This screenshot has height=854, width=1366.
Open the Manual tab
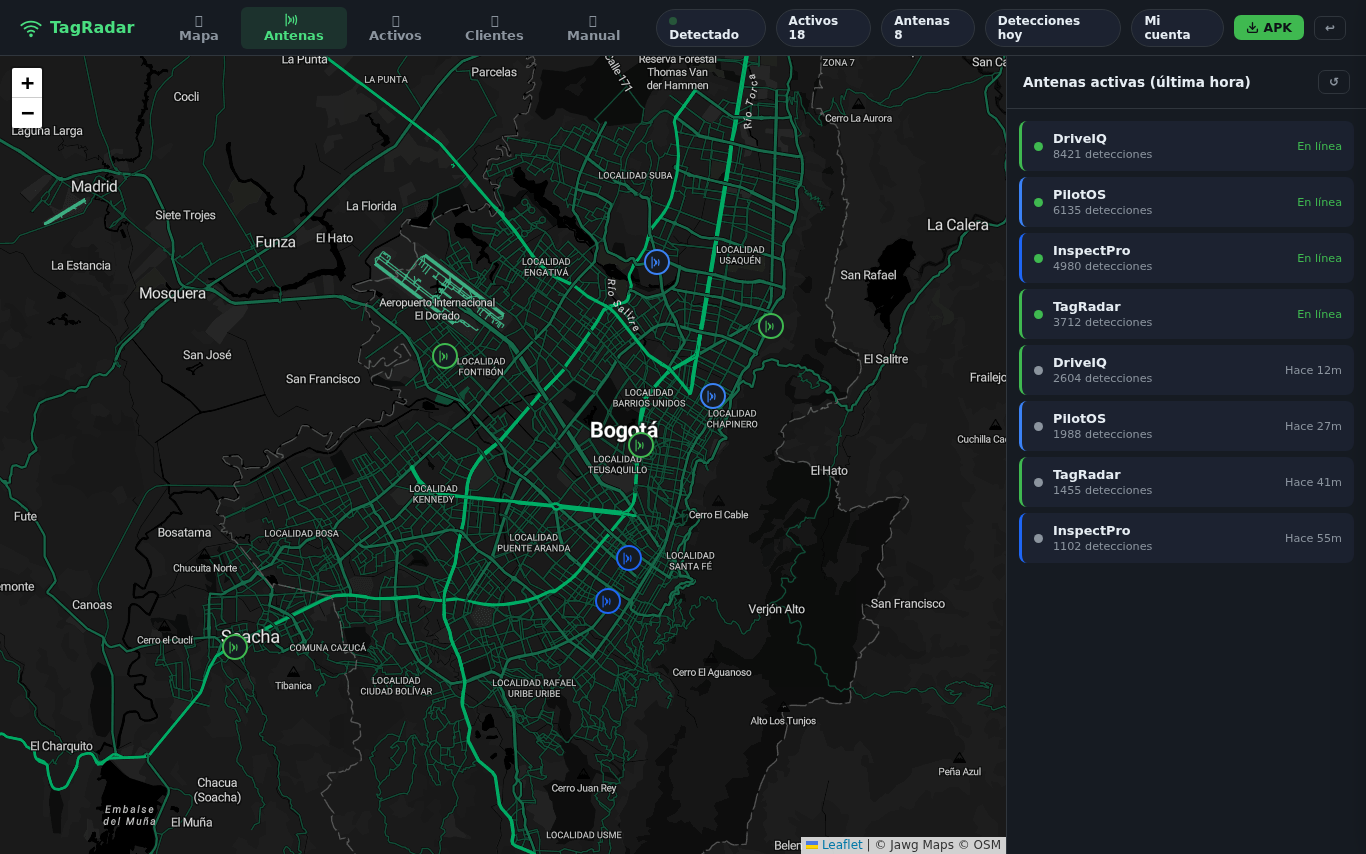click(x=593, y=28)
